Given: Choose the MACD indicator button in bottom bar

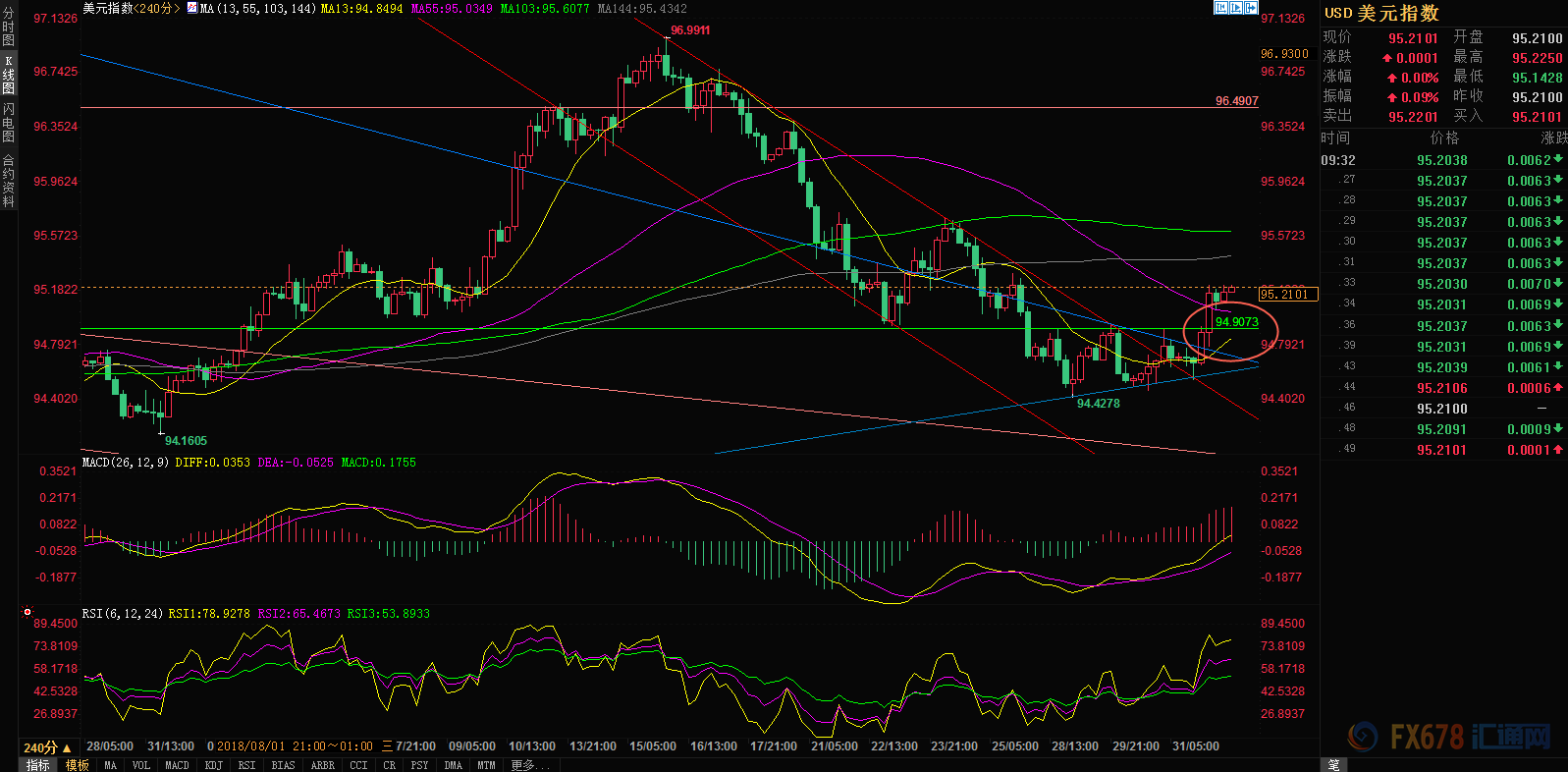Looking at the screenshot, I should pos(177,765).
